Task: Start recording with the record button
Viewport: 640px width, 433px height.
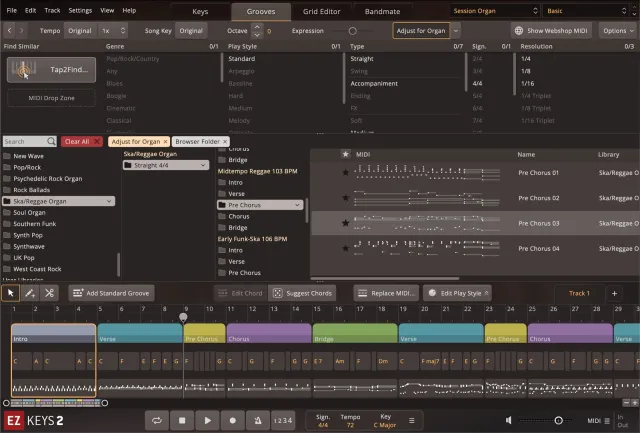Action: point(233,420)
